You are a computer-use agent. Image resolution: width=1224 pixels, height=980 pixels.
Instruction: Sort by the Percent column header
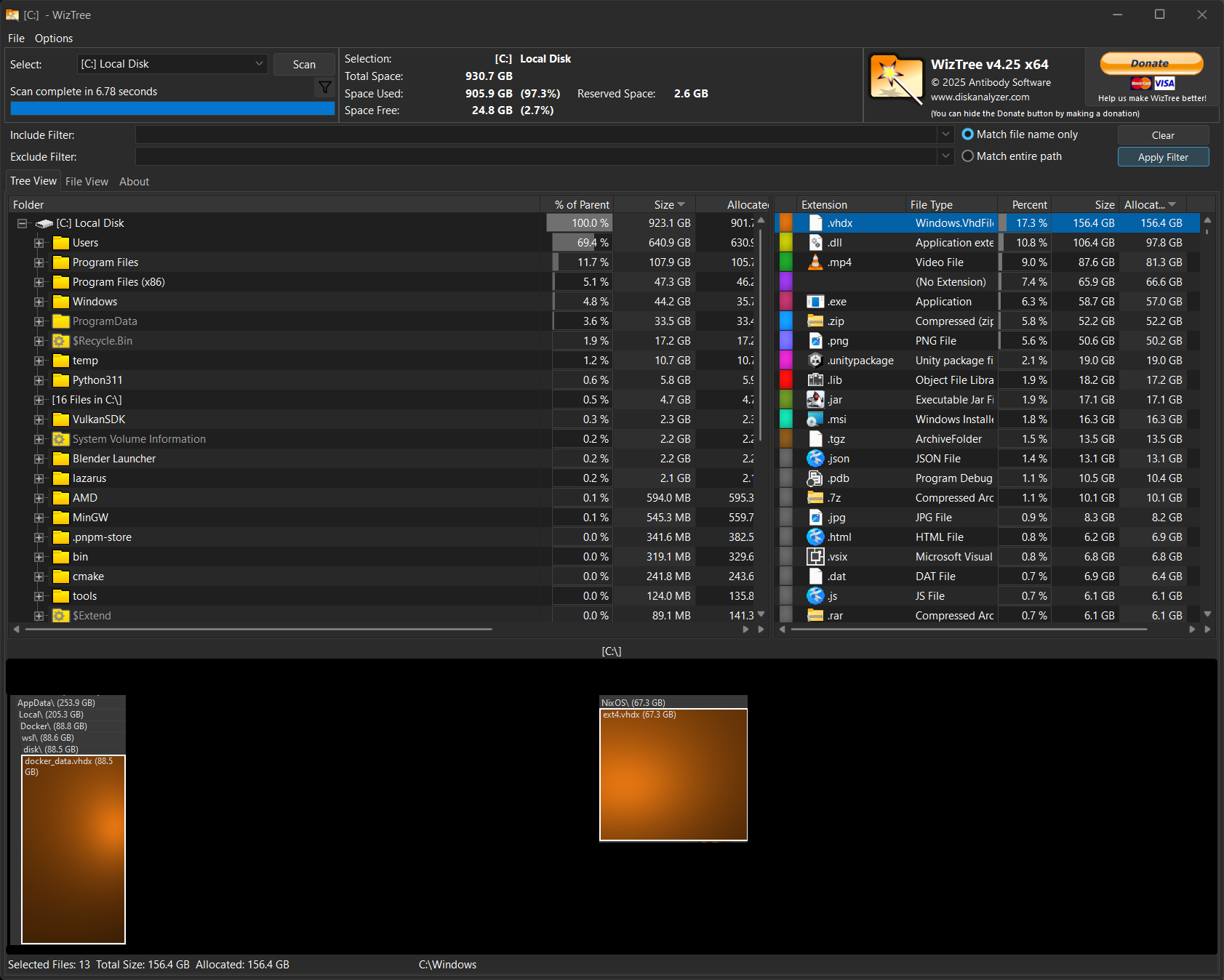(x=1024, y=205)
